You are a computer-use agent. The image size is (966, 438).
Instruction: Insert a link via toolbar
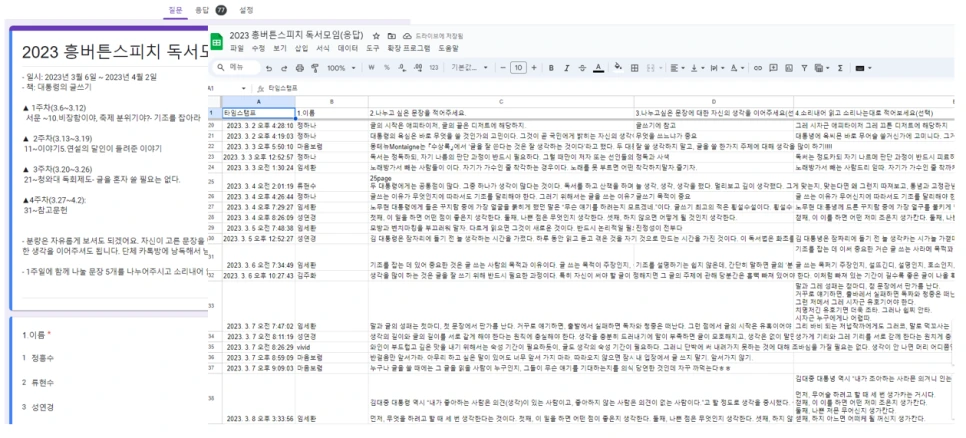(x=758, y=68)
